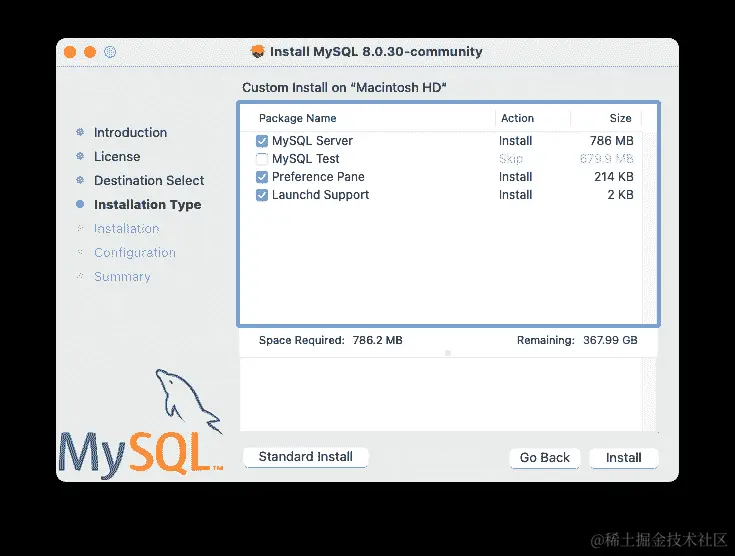The width and height of the screenshot is (735, 556).
Task: Click the Remaining 367.99 GB value
Action: tap(610, 340)
